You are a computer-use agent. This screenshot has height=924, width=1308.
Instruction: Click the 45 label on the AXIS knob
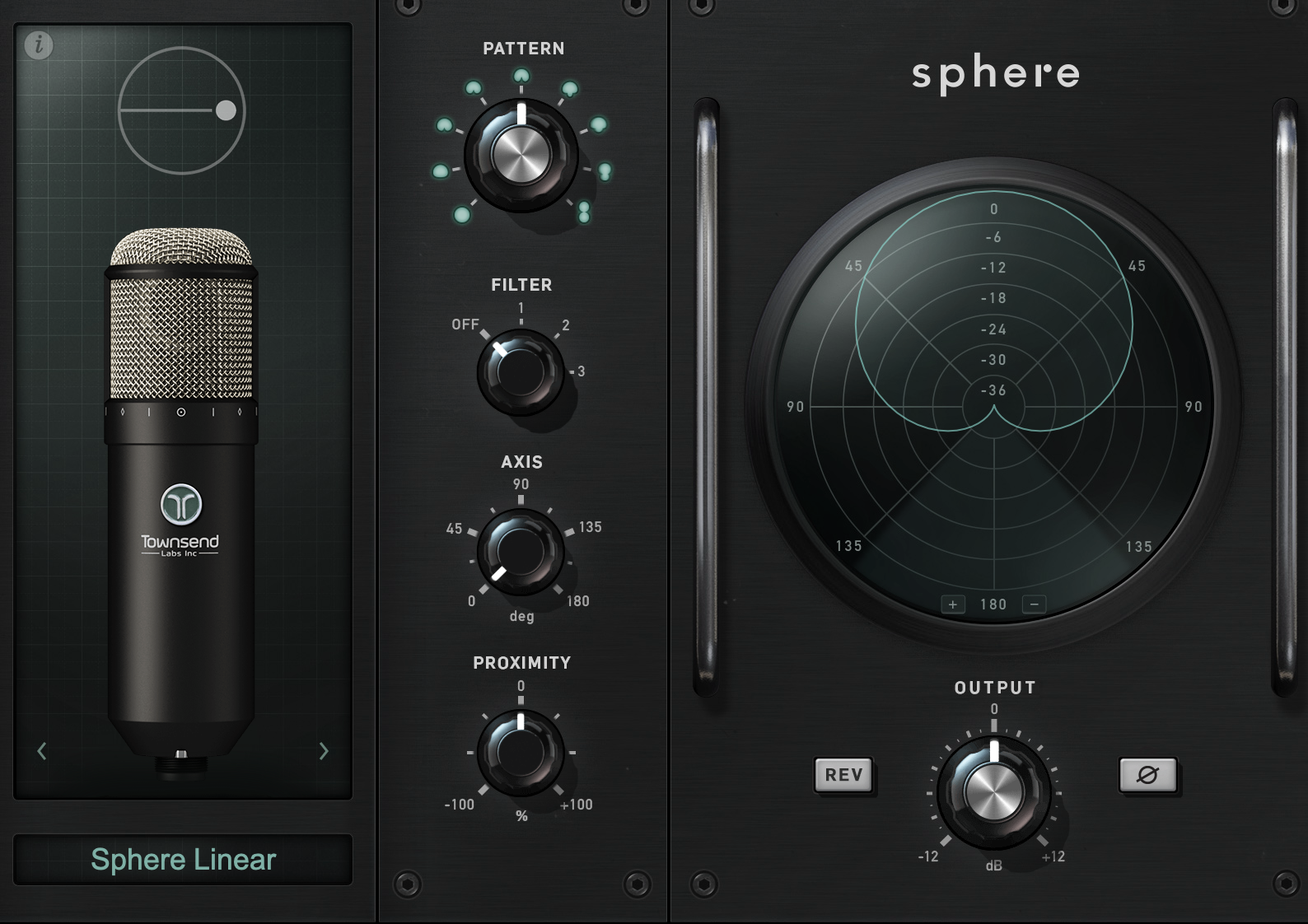pyautogui.click(x=454, y=529)
